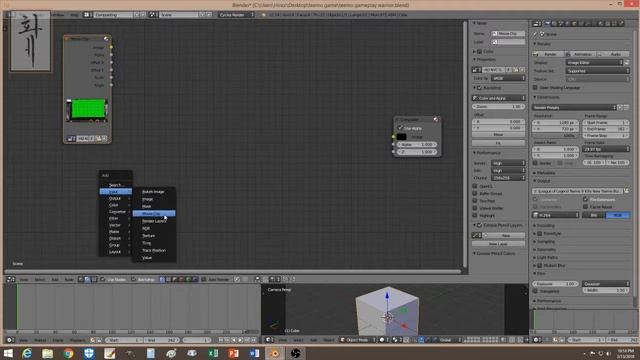Enable the Open Shading Language checkbox
Screen dimensions: 640x360
[x=535, y=87]
